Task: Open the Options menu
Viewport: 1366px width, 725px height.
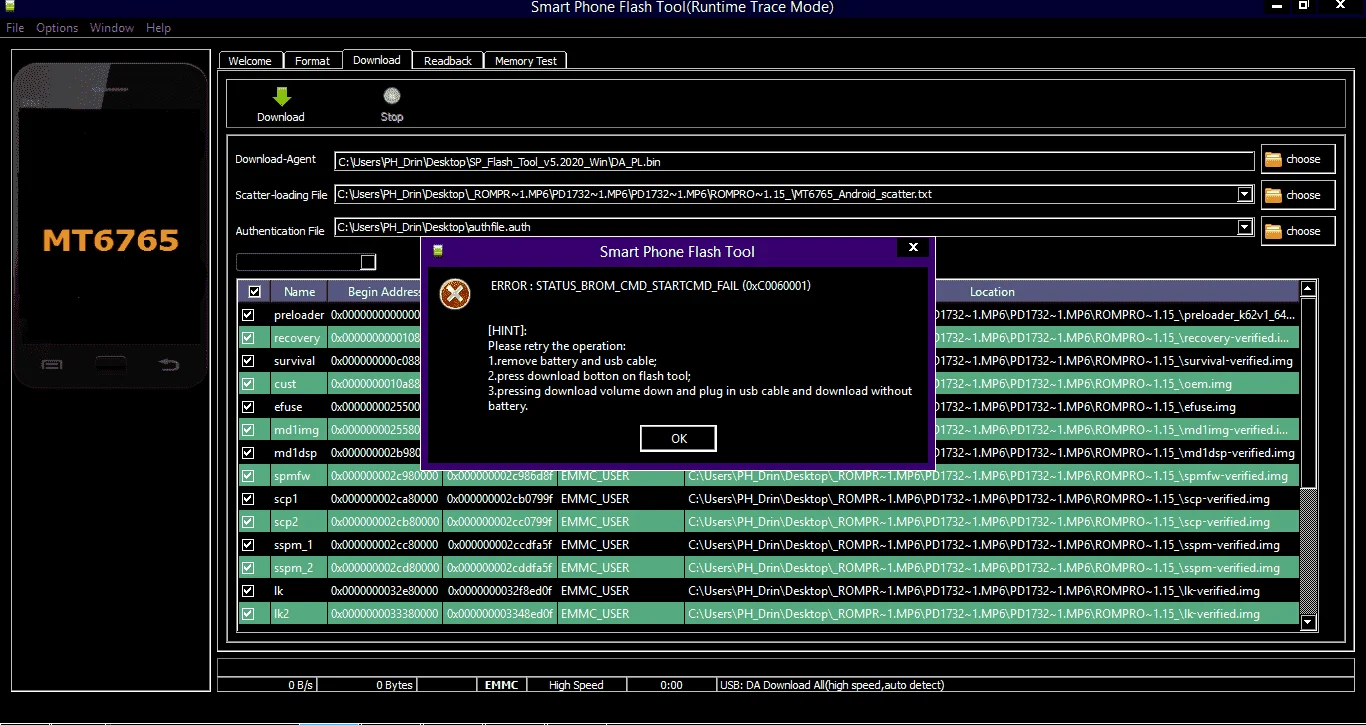Action: pos(57,28)
